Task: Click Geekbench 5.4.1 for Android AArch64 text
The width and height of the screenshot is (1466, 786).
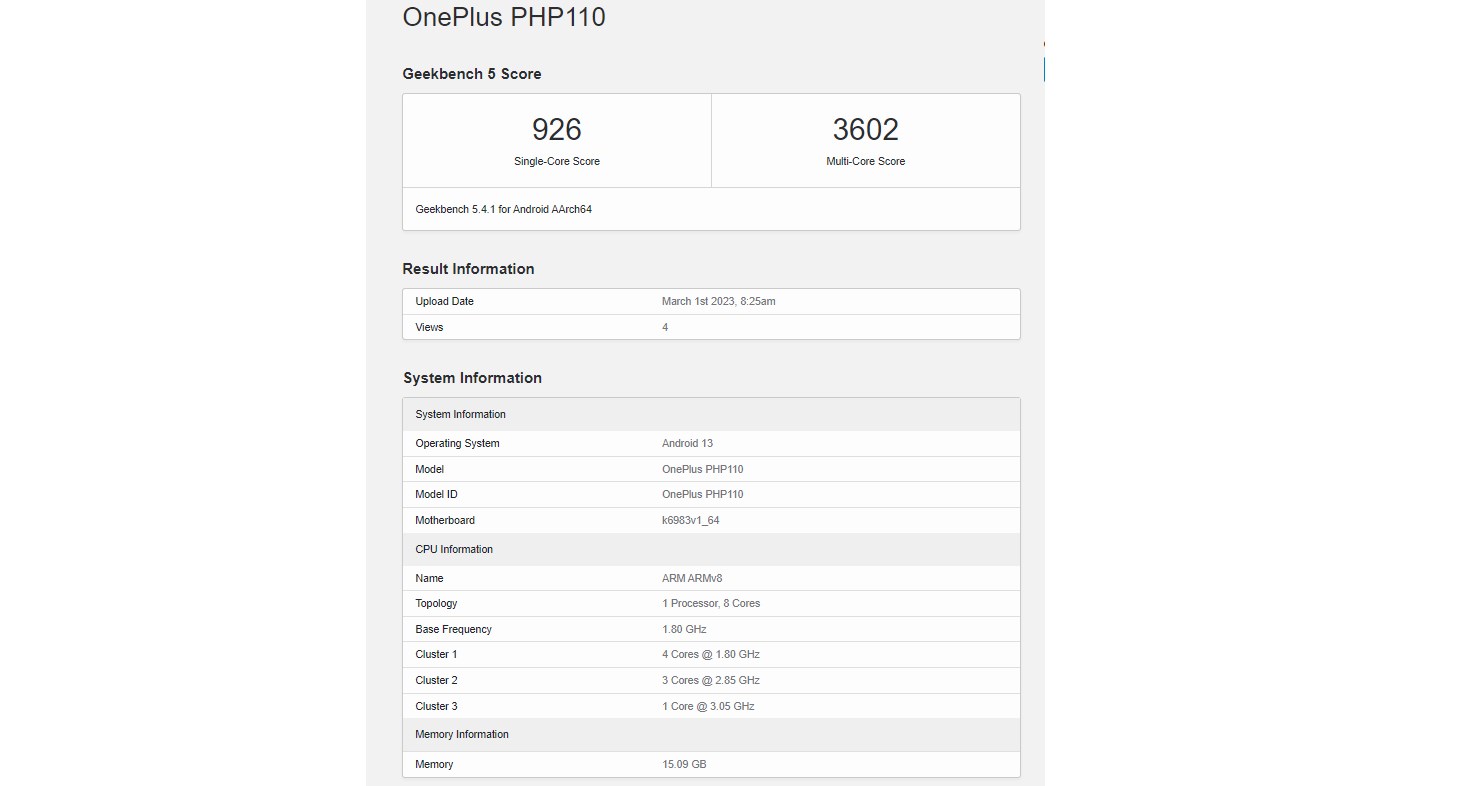Action: (504, 210)
